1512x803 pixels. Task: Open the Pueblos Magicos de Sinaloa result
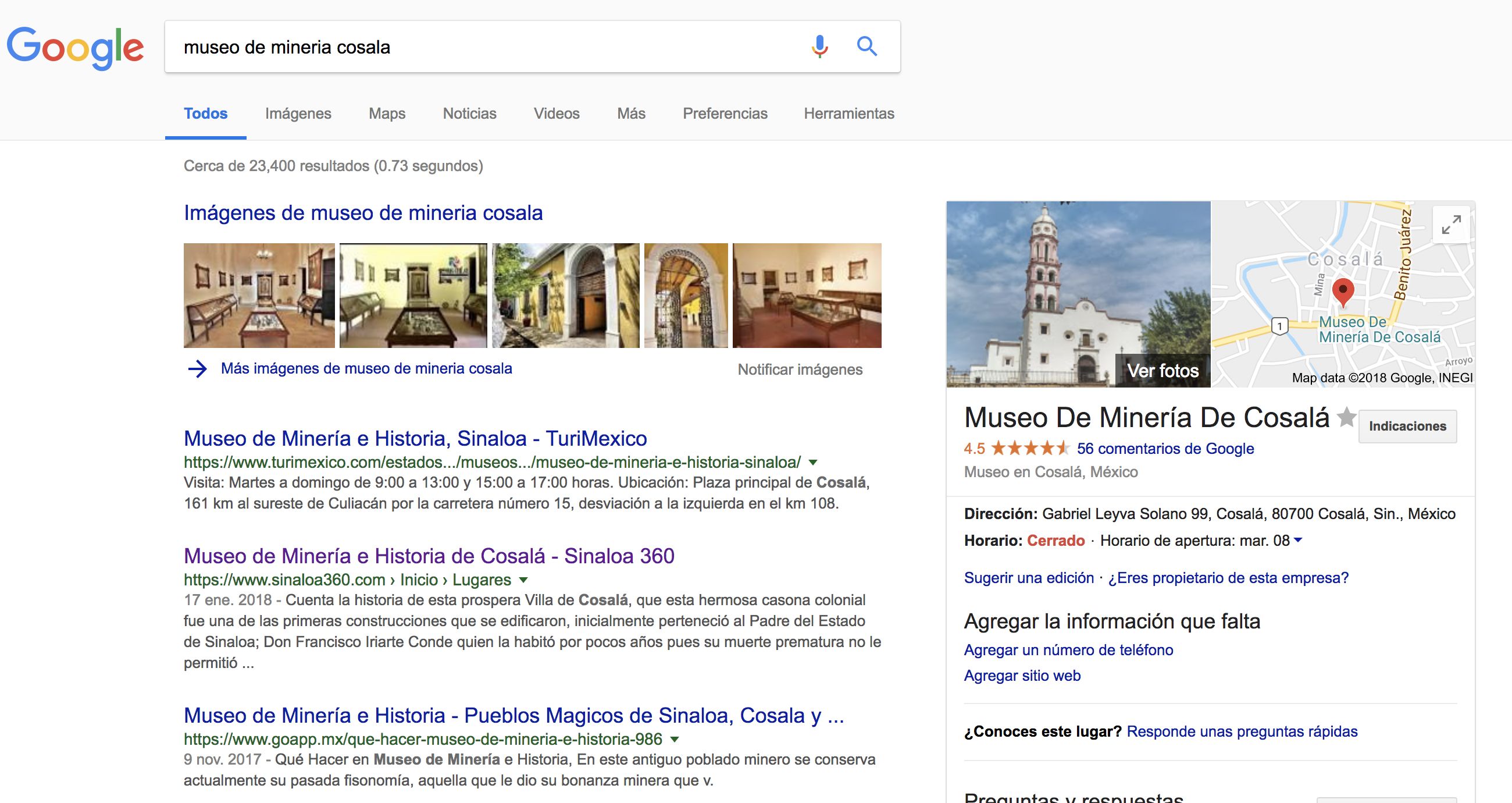(513, 716)
